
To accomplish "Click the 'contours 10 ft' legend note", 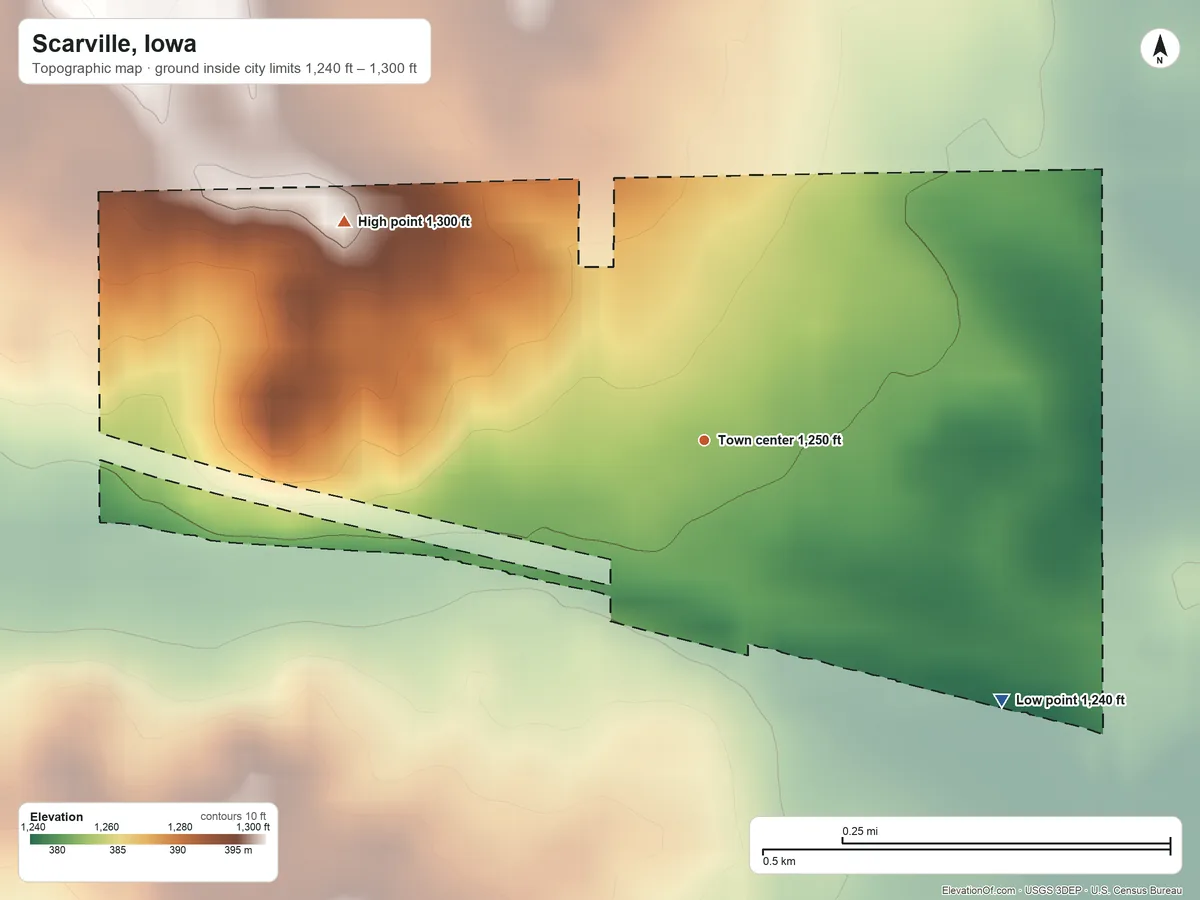I will pos(234,816).
